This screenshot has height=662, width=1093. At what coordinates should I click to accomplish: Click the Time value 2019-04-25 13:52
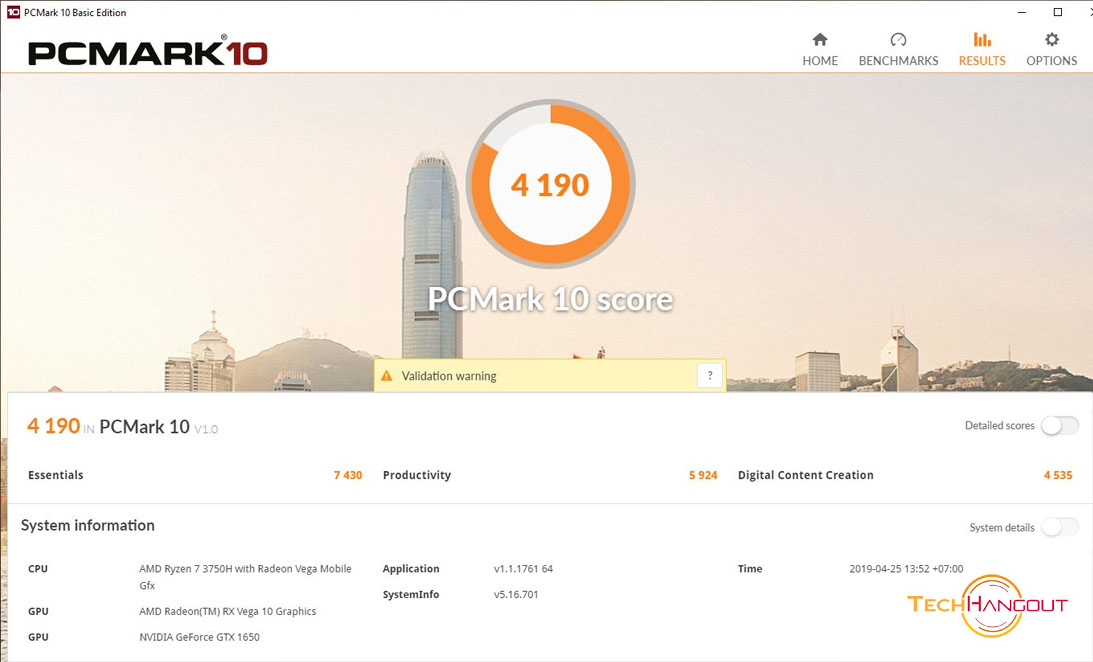pos(906,569)
